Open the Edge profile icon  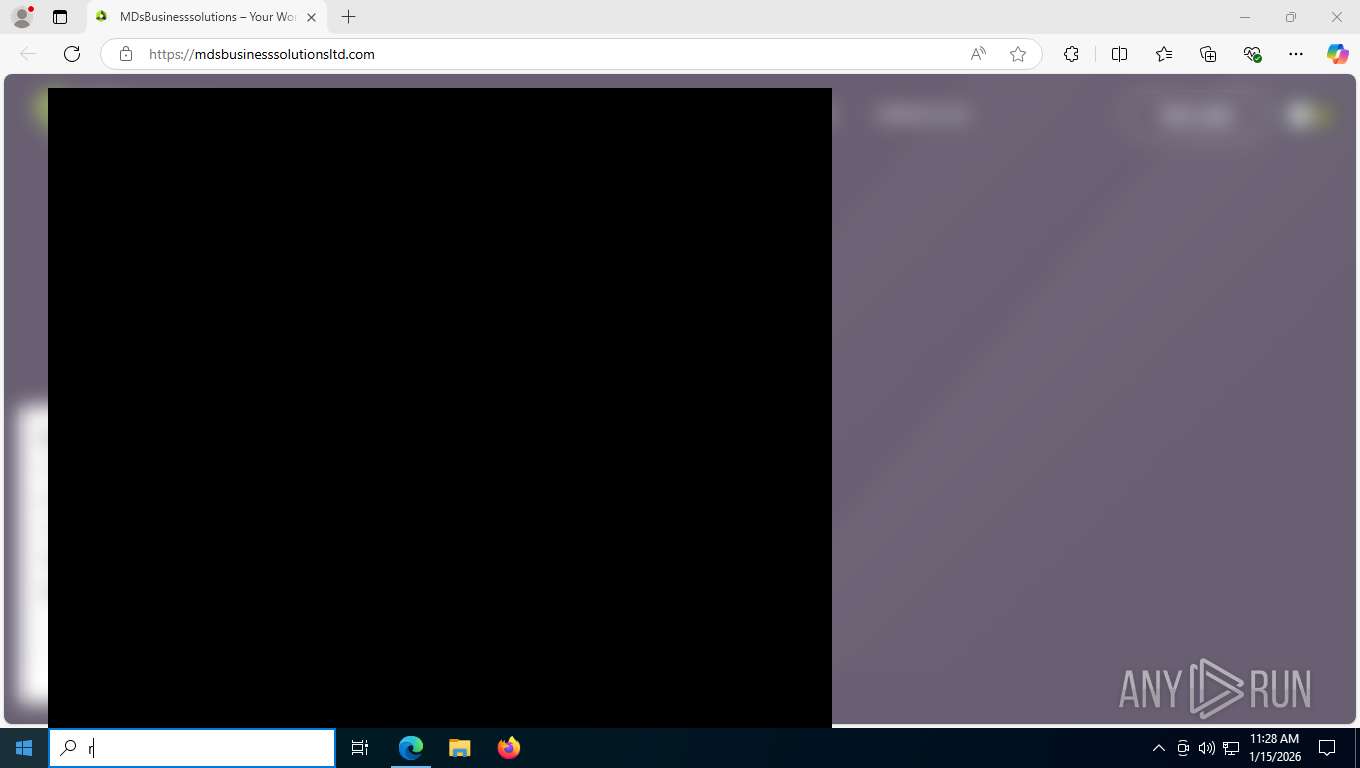point(22,17)
